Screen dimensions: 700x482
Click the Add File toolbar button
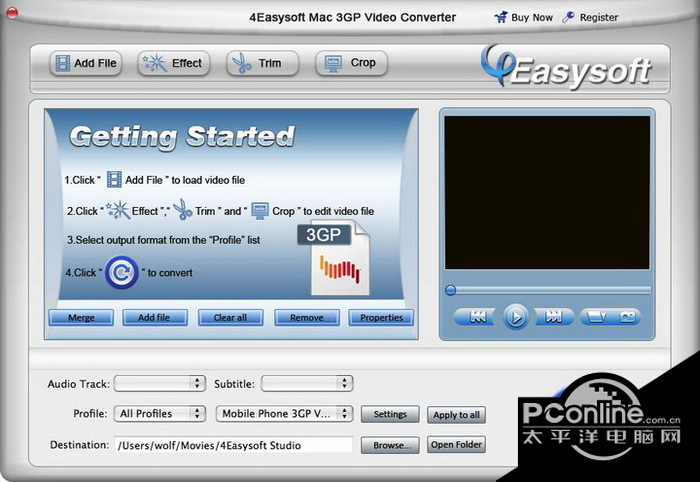click(86, 63)
